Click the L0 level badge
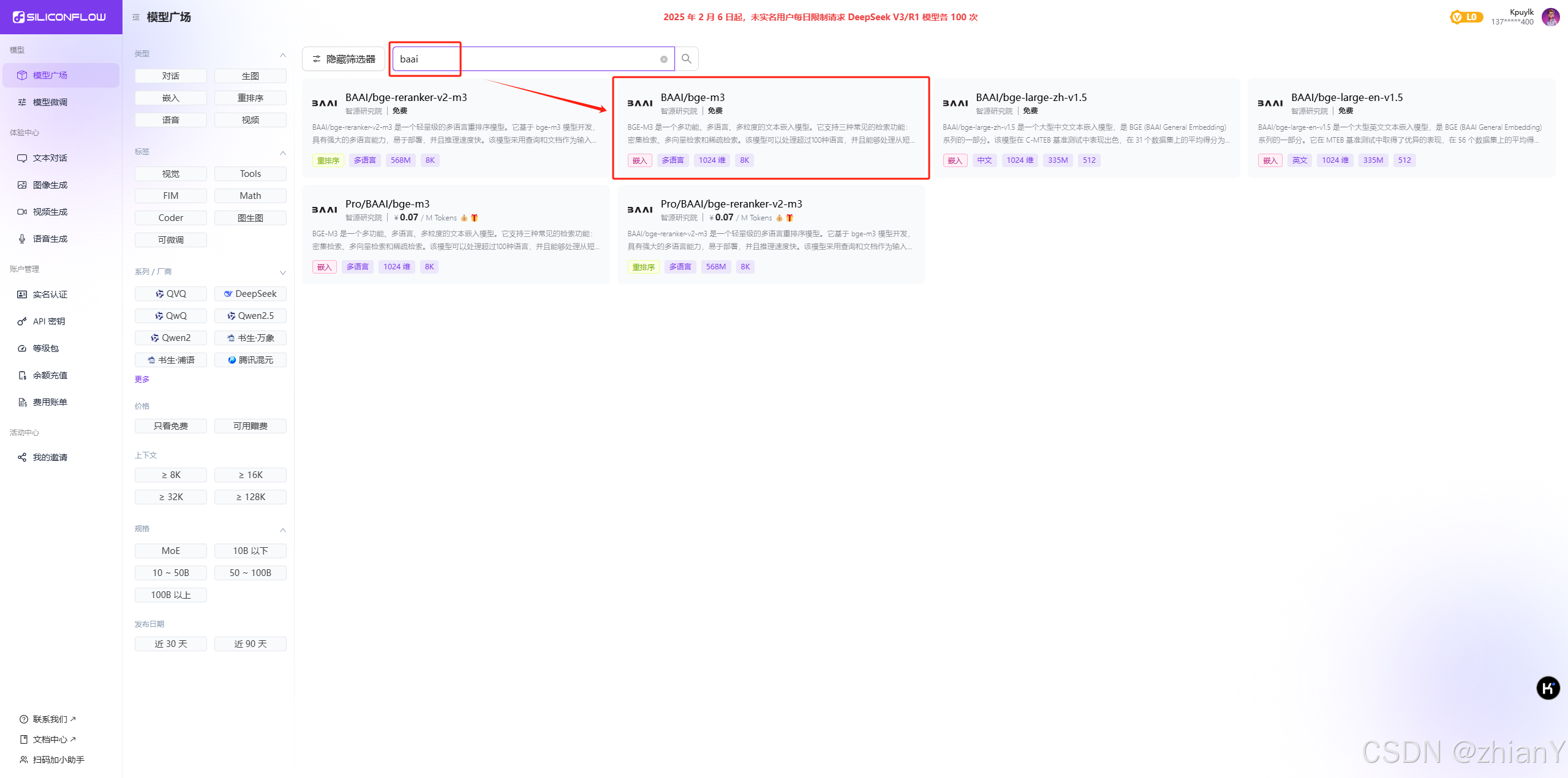 1466,17
